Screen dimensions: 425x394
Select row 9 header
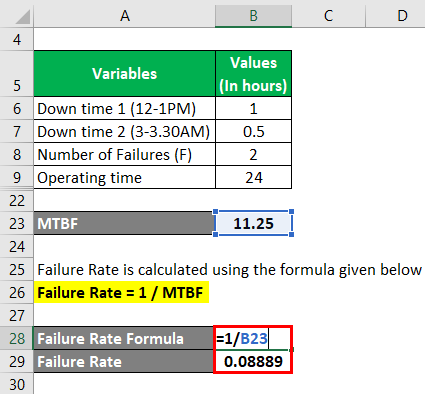tap(17, 177)
